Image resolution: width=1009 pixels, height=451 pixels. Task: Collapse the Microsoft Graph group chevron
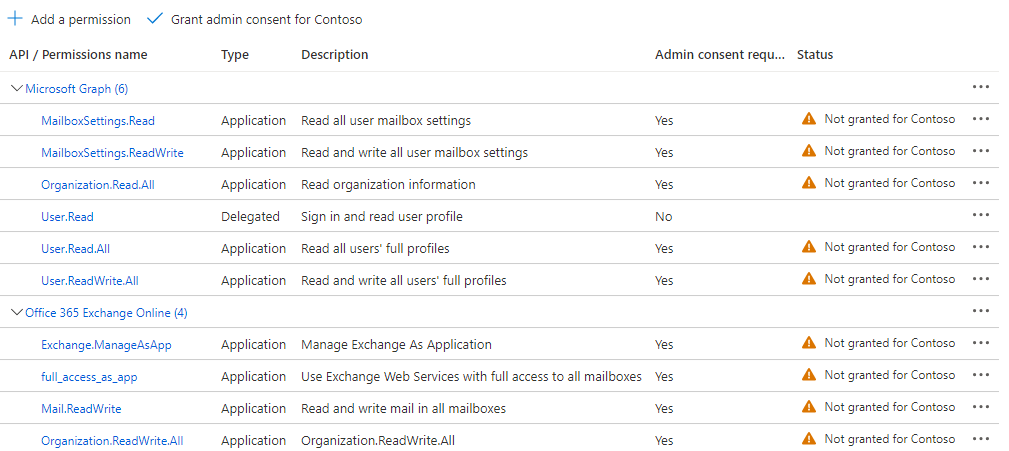point(16,88)
